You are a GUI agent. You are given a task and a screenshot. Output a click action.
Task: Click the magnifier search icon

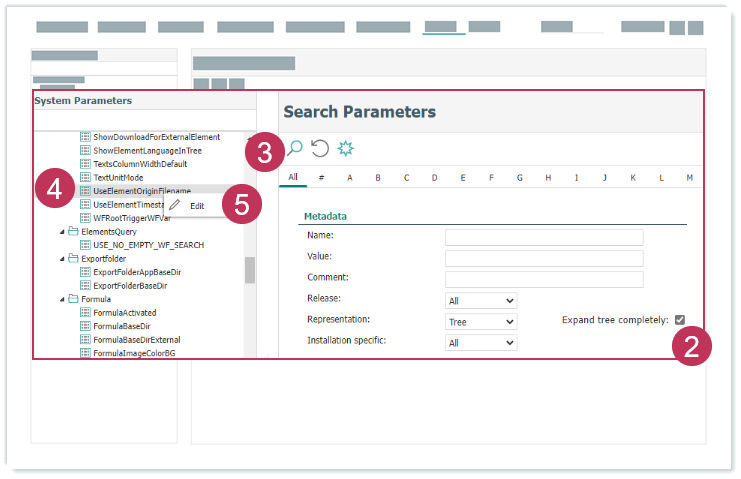pyautogui.click(x=295, y=148)
